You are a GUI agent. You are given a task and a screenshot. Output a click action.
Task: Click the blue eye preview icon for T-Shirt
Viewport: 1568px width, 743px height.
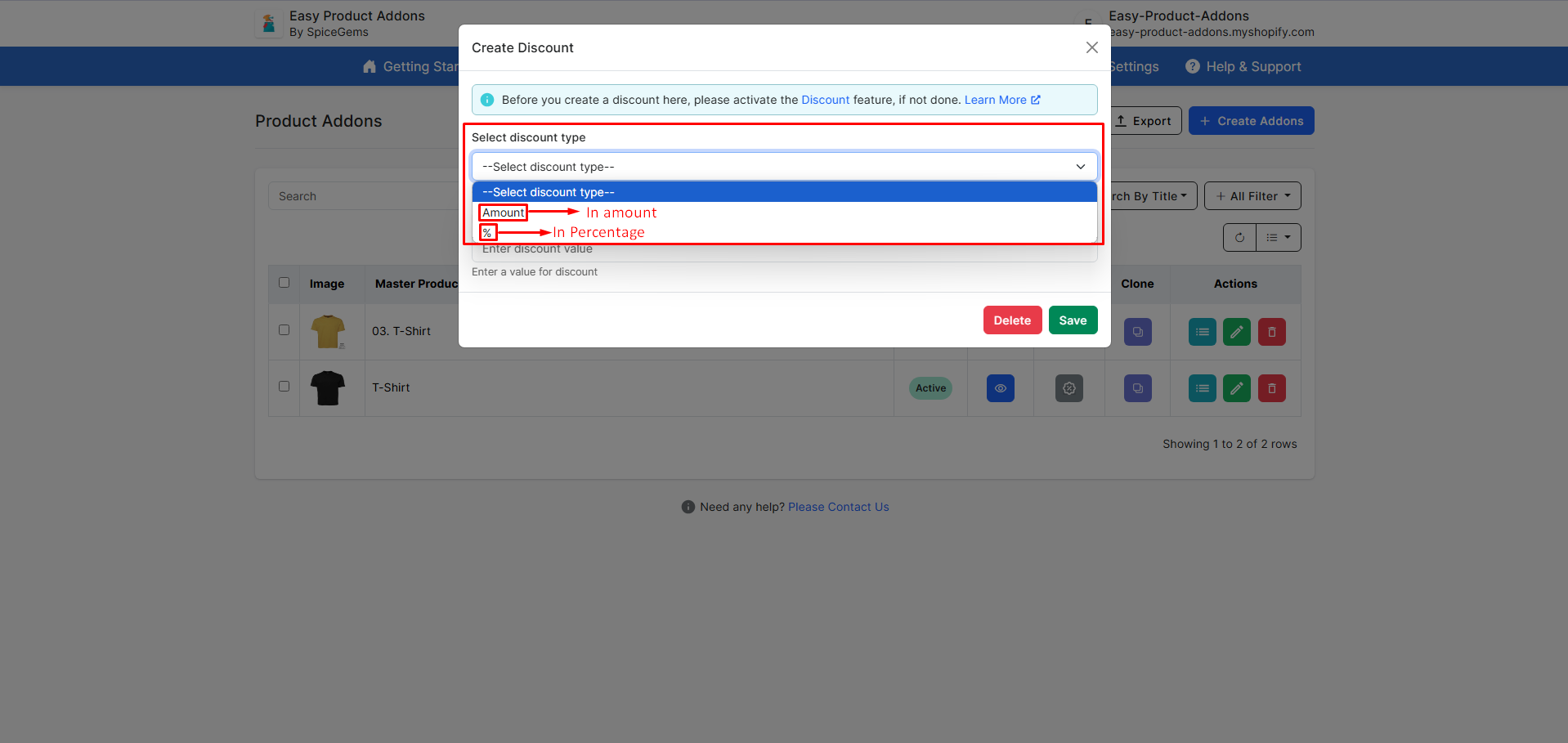(x=1000, y=388)
